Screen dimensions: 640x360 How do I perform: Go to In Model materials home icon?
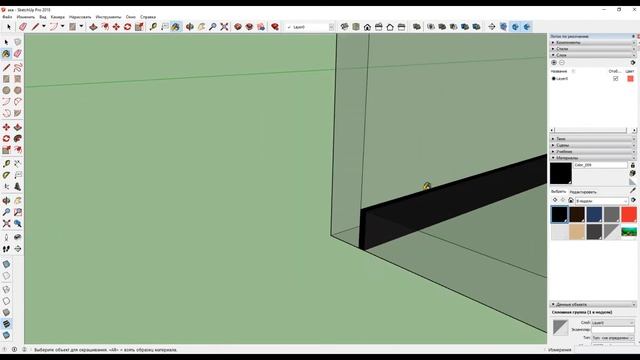(571, 200)
